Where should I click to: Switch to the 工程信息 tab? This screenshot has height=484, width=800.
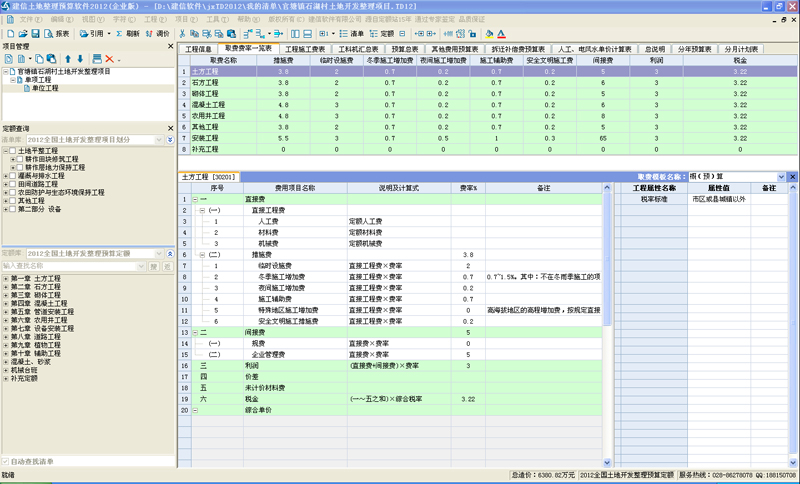pyautogui.click(x=199, y=48)
